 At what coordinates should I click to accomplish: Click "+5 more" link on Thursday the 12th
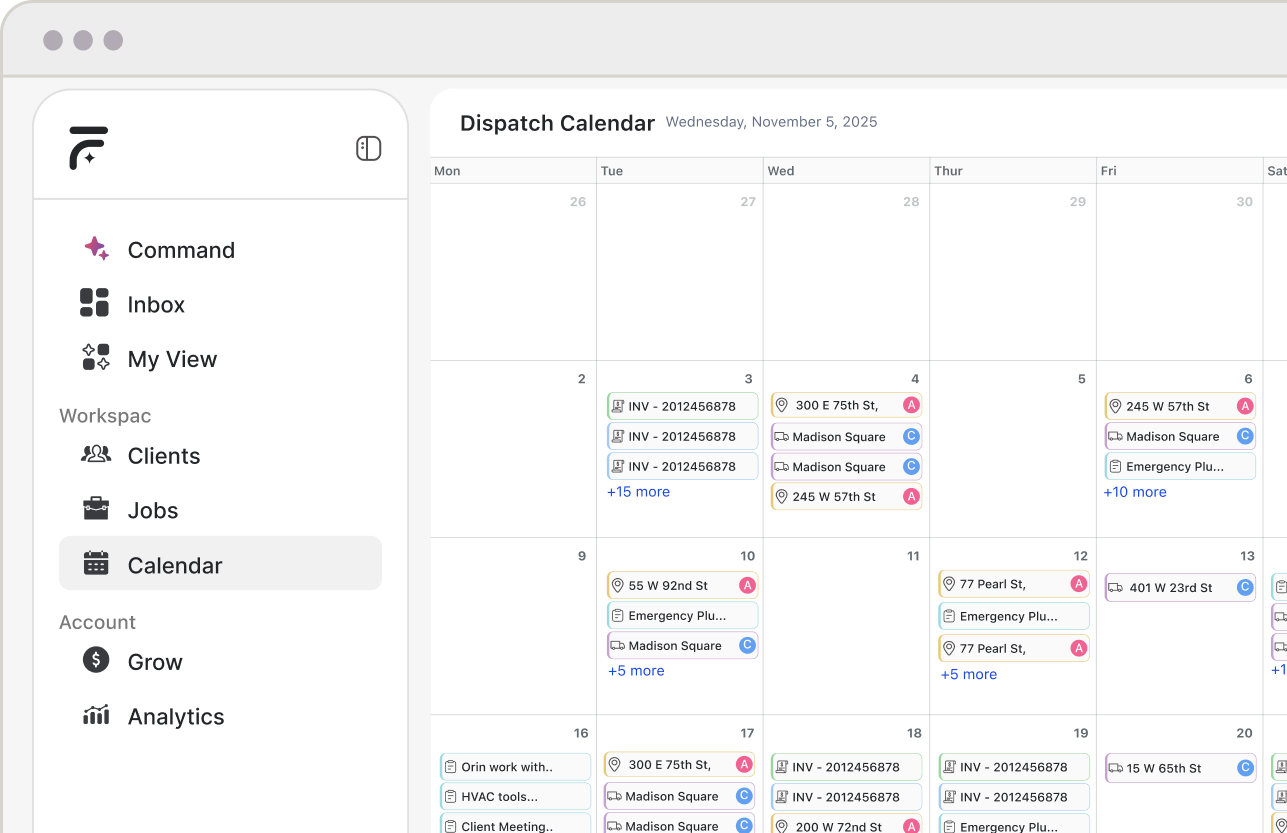(x=968, y=674)
